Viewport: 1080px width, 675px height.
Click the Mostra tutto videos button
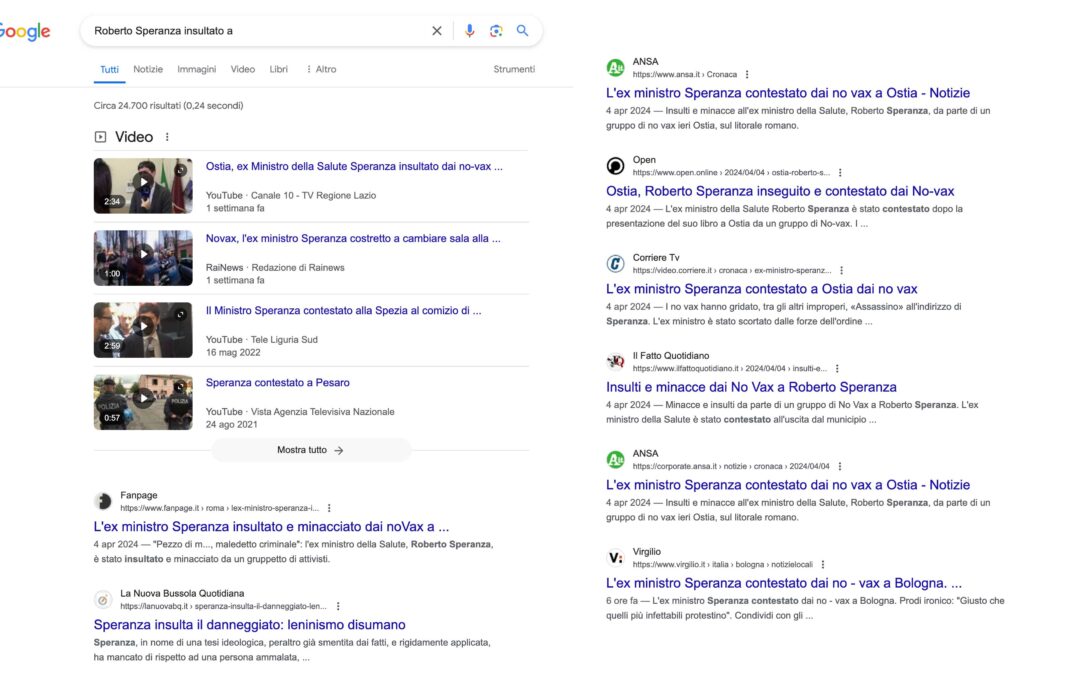[311, 450]
